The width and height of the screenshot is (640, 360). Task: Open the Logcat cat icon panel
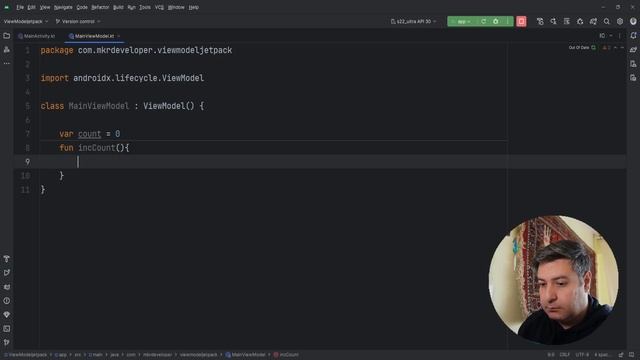click(x=7, y=287)
